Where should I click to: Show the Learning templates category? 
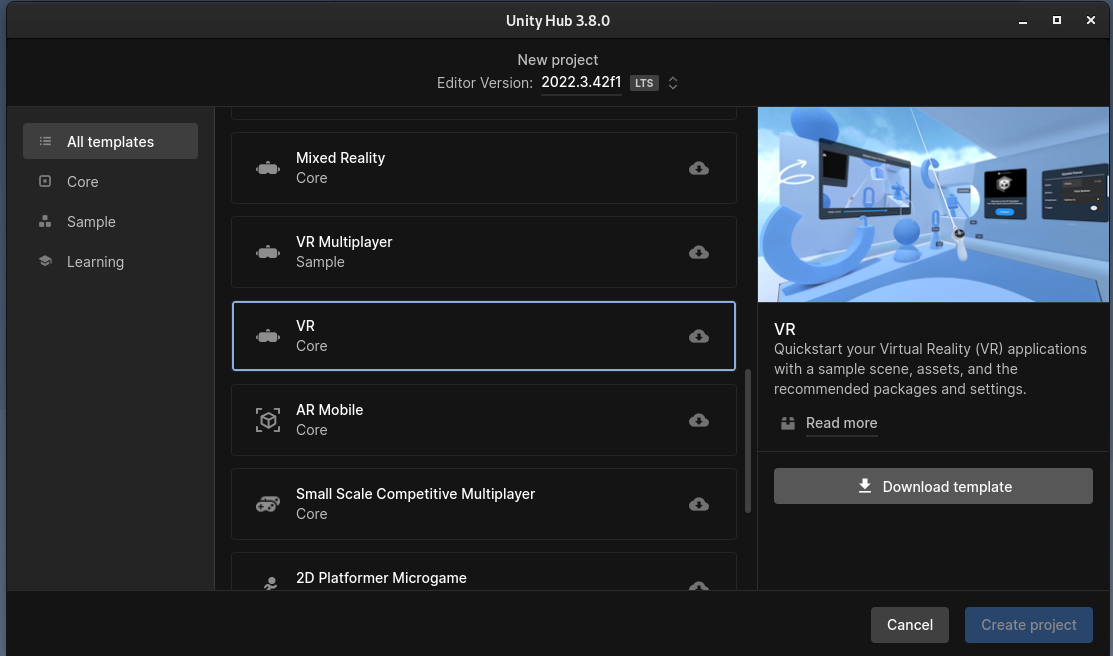coord(95,262)
